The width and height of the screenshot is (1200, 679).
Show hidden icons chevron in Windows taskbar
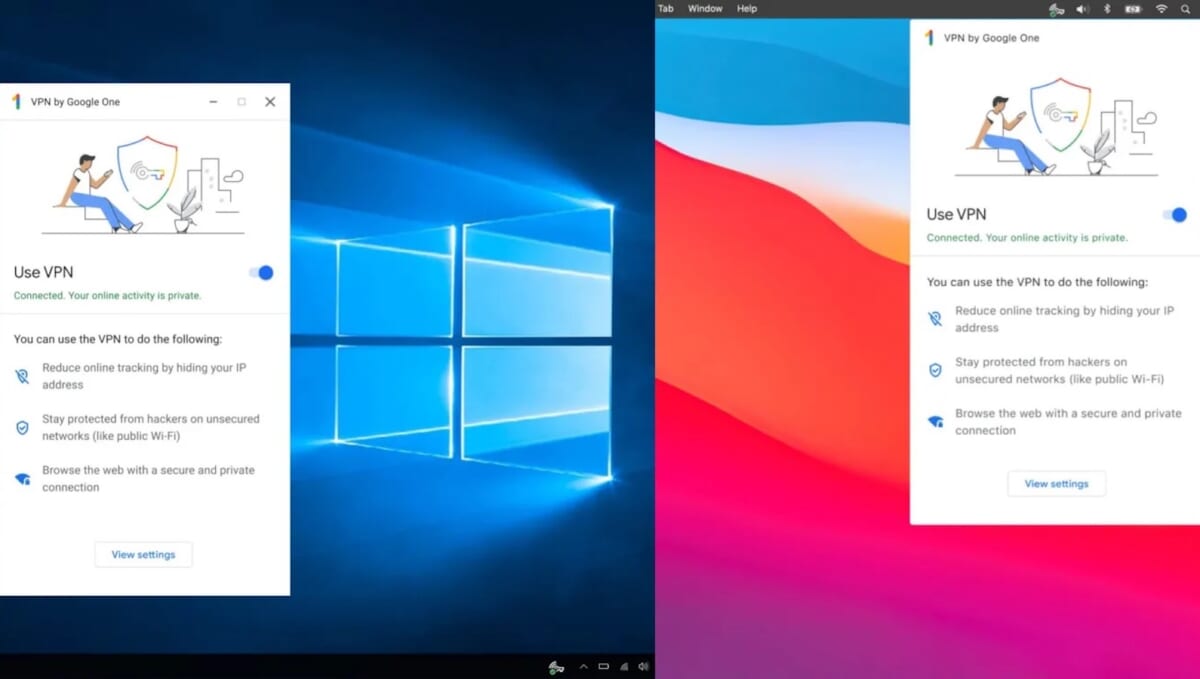[x=583, y=666]
